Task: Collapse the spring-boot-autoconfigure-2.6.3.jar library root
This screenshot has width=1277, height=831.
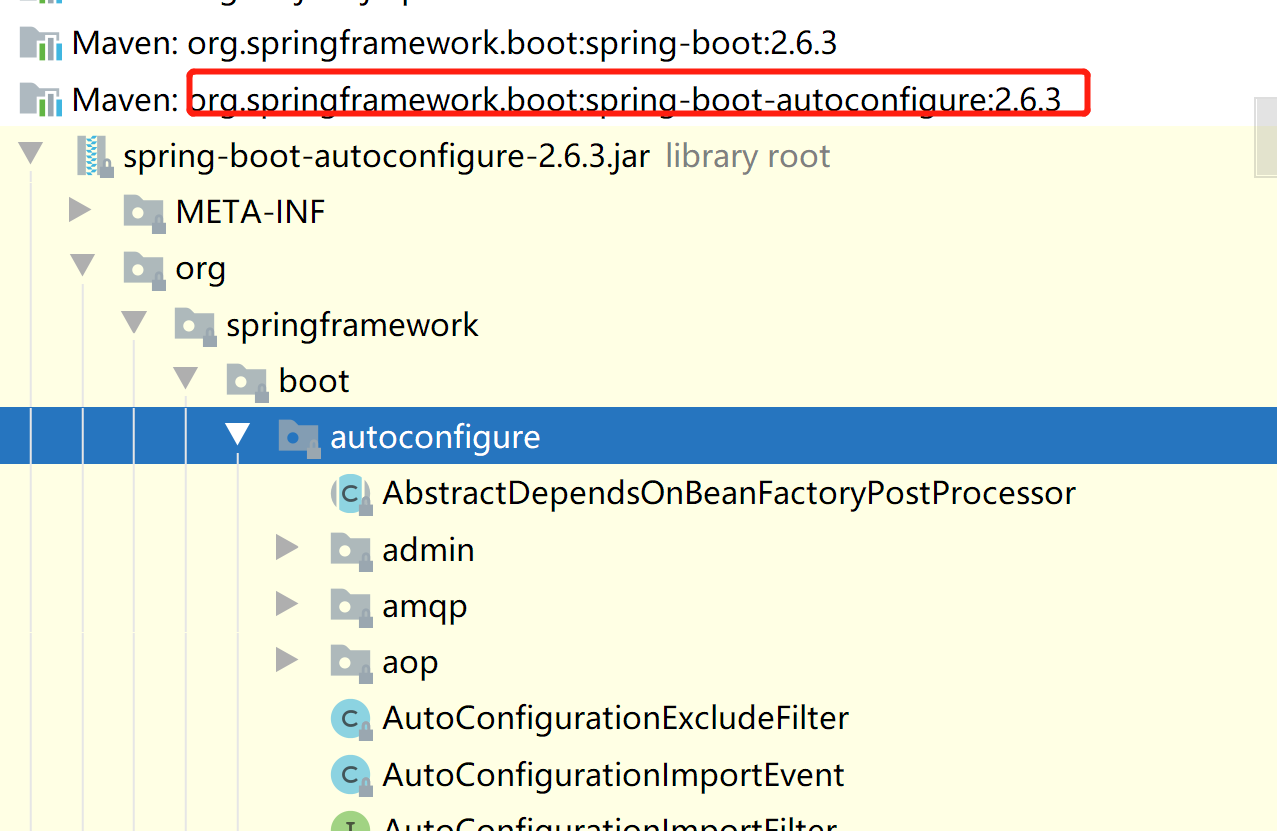Action: coord(31,154)
